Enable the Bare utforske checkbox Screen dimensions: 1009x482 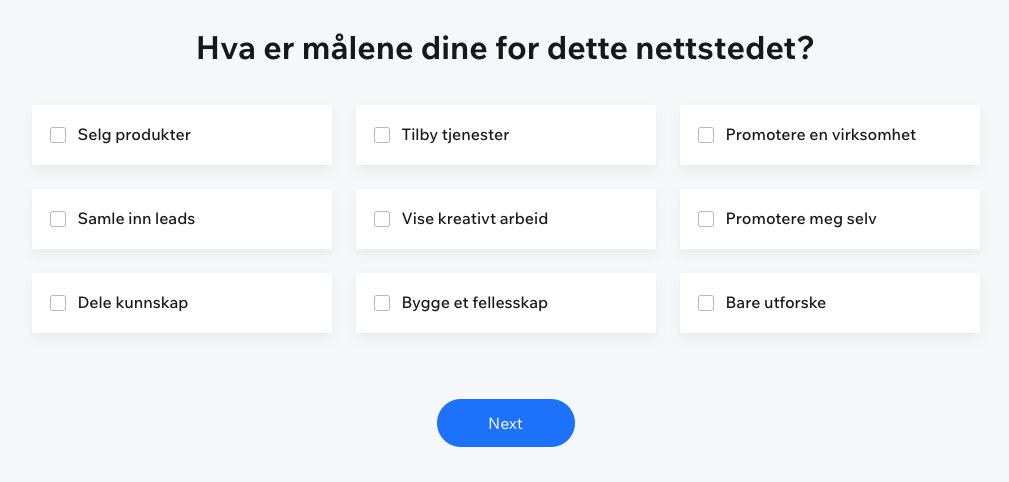706,303
